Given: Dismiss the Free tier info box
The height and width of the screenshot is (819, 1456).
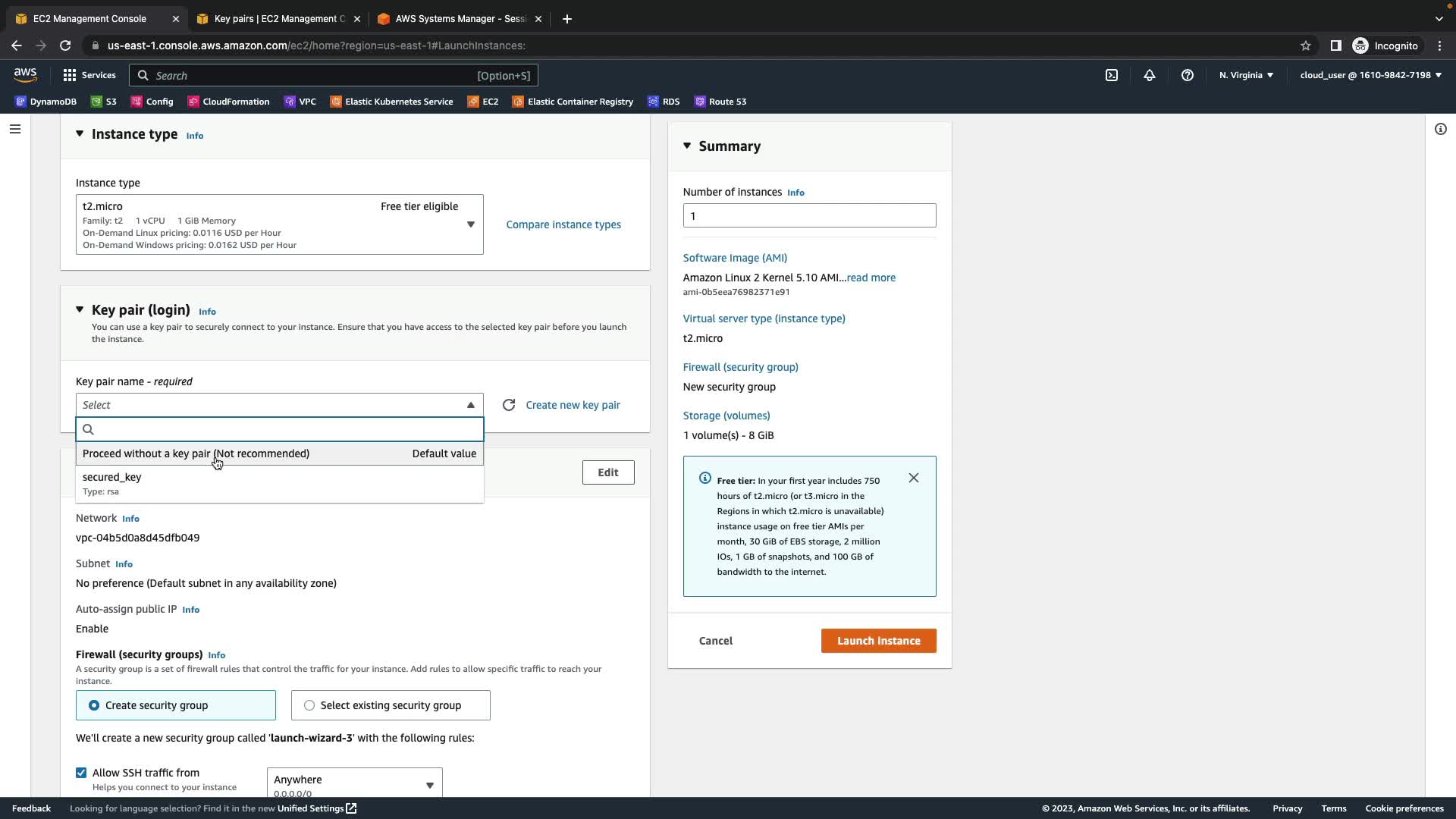Looking at the screenshot, I should tap(913, 478).
